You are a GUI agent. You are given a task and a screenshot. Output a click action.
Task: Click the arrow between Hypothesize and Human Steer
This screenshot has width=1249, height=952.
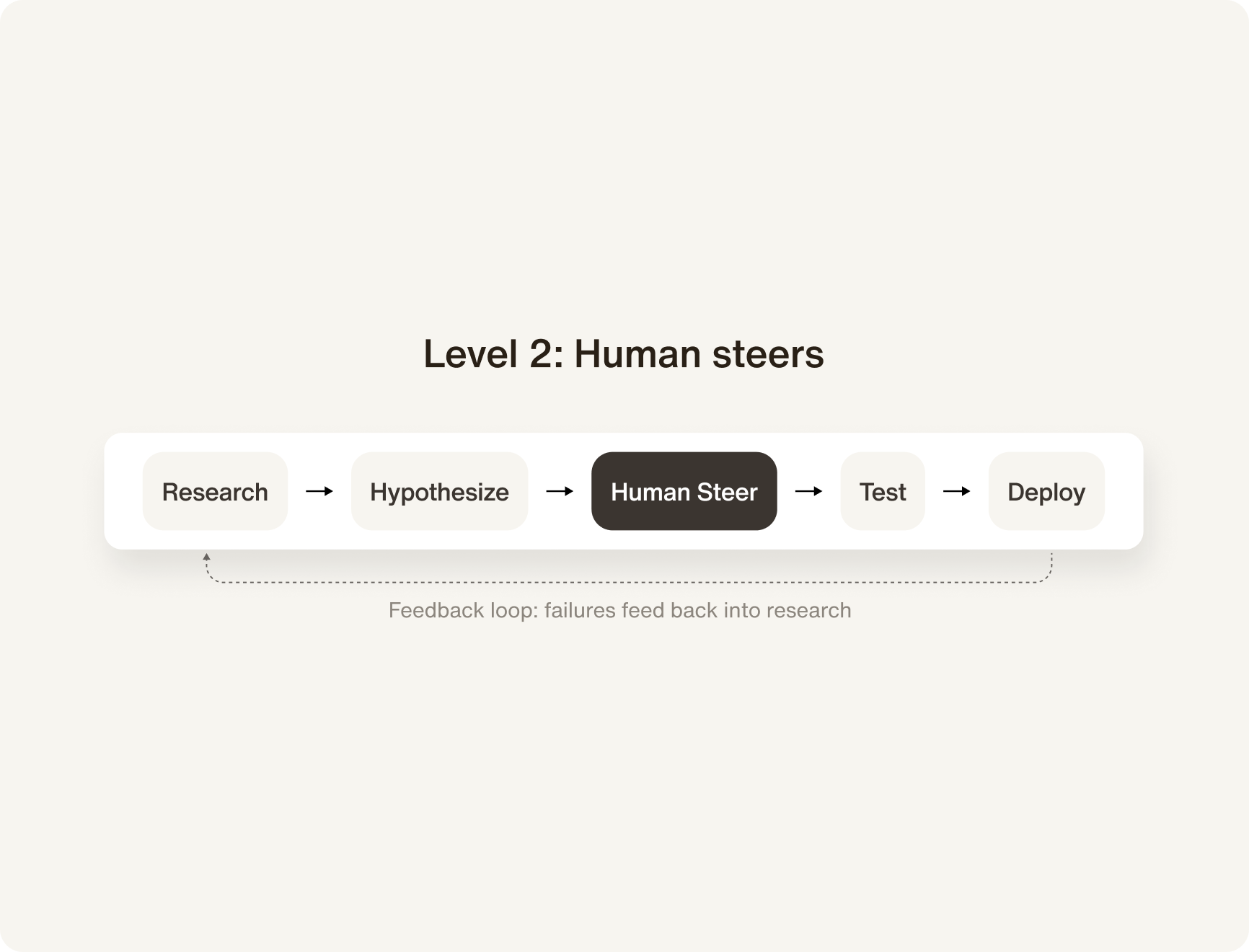[x=560, y=491]
